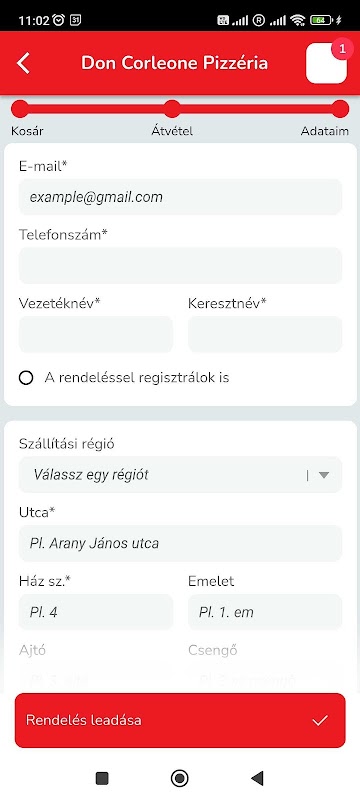This screenshot has width=360, height=800.
Task: Focus the Telefonszám input field
Action: [181, 265]
